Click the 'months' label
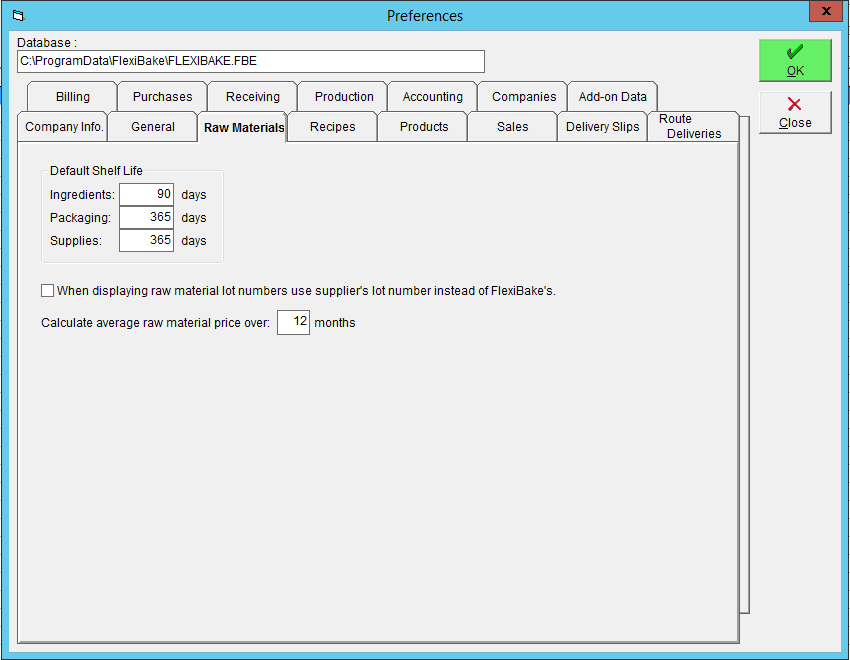The image size is (850, 660). (335, 322)
